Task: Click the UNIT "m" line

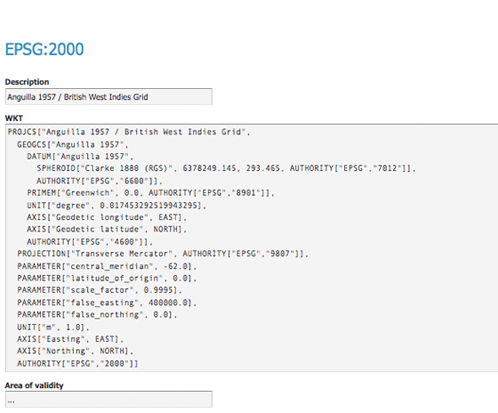Action: [53, 327]
